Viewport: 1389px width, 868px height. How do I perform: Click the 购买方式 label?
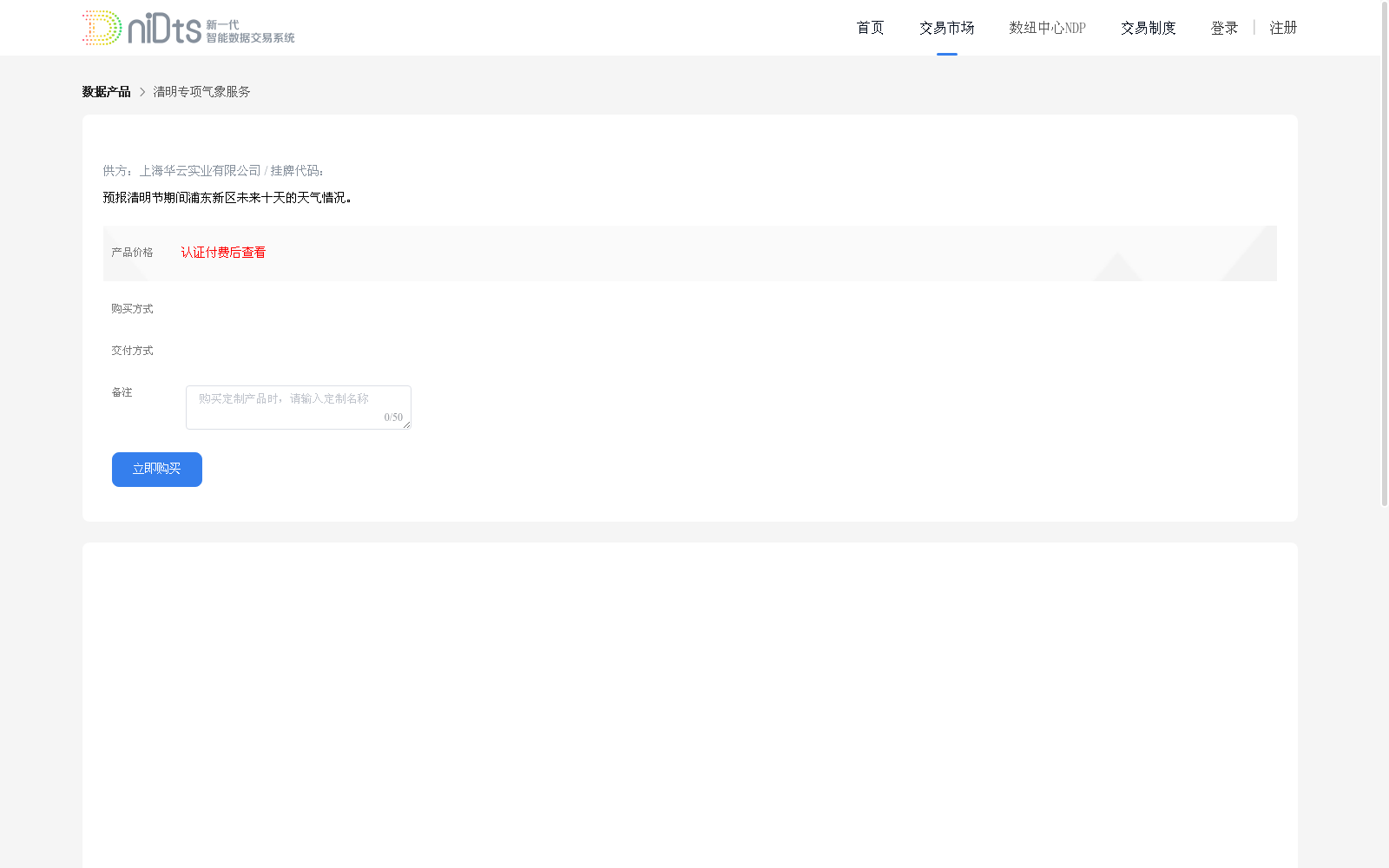tap(132, 309)
